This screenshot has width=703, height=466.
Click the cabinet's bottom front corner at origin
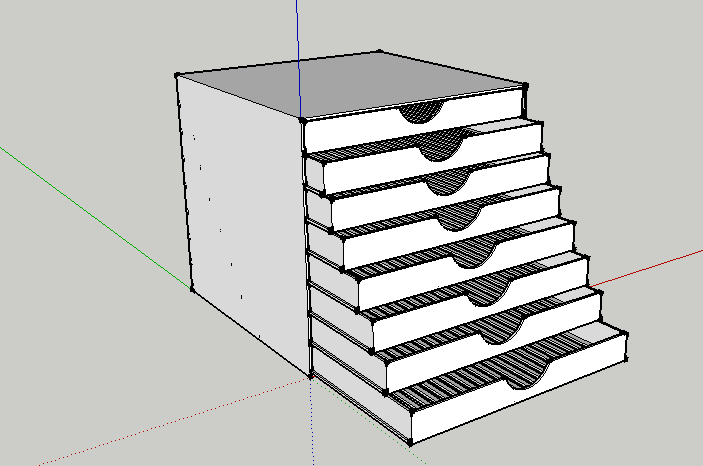[310, 375]
